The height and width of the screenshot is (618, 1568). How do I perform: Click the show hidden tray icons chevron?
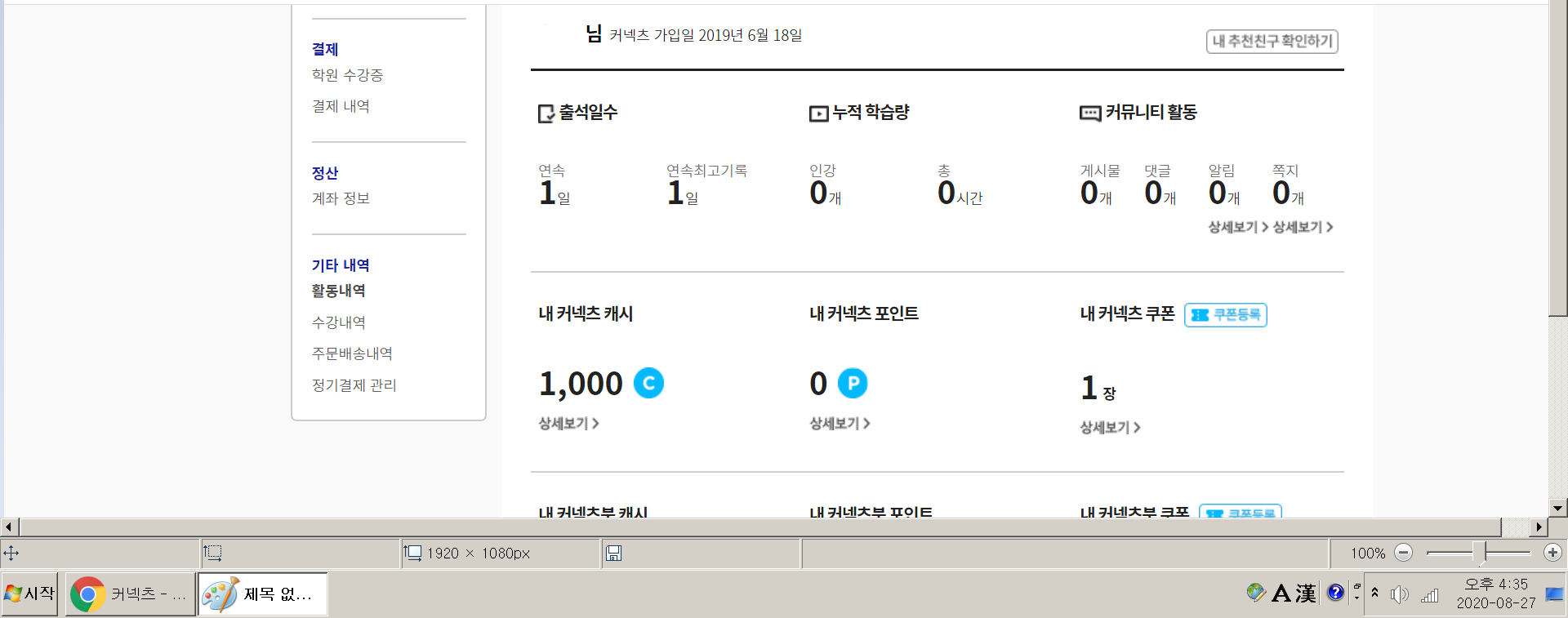click(1374, 593)
